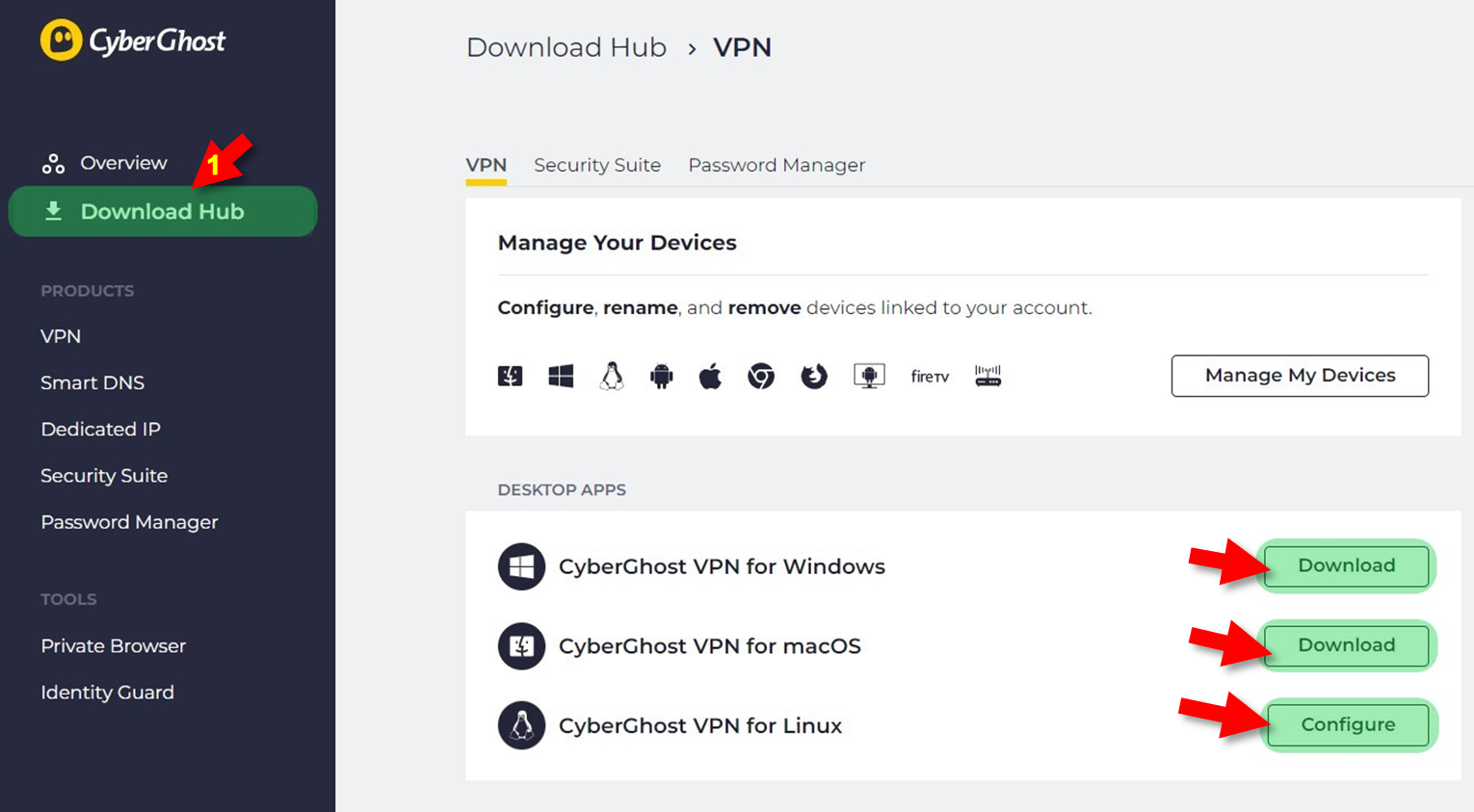Switch to the VPN tab
This screenshot has height=812, width=1474.
coord(487,165)
